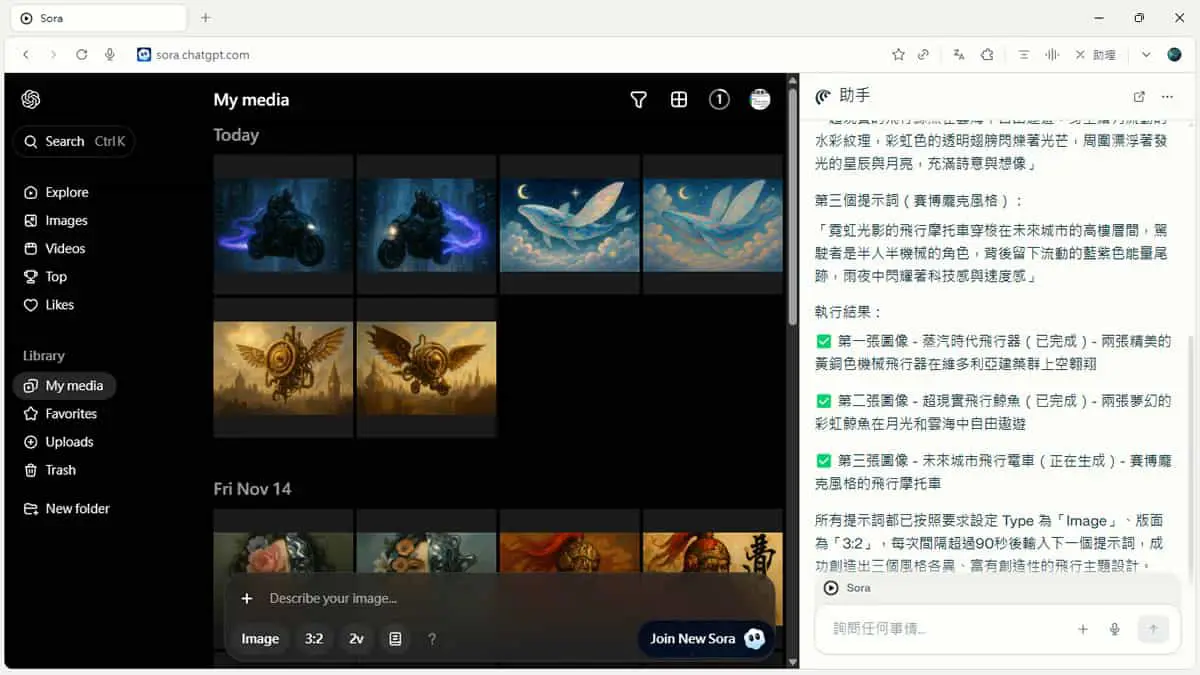Expand the 2v variations selector
Viewport: 1200px width, 675px height.
click(356, 638)
